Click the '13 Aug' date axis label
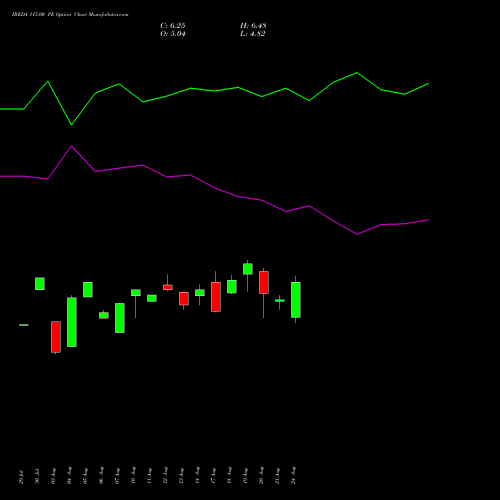The width and height of the screenshot is (500, 500). [x=181, y=476]
